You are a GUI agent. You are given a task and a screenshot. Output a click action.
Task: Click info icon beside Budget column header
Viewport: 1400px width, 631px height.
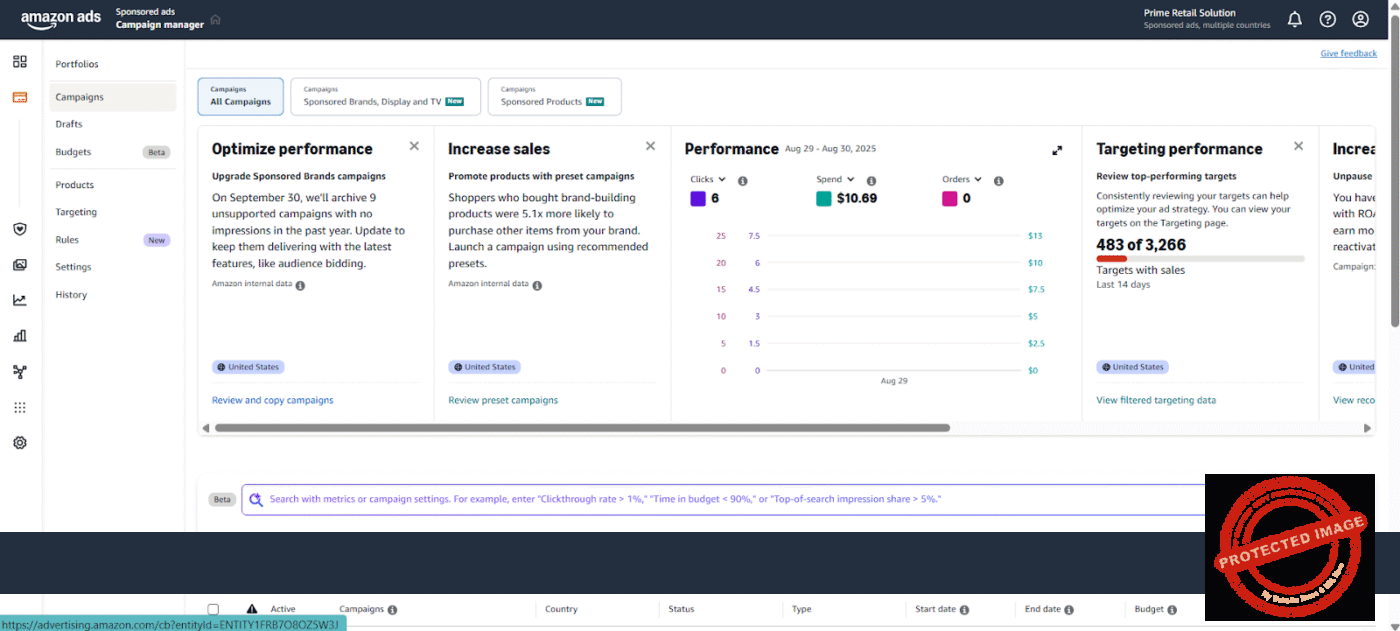click(x=1172, y=610)
